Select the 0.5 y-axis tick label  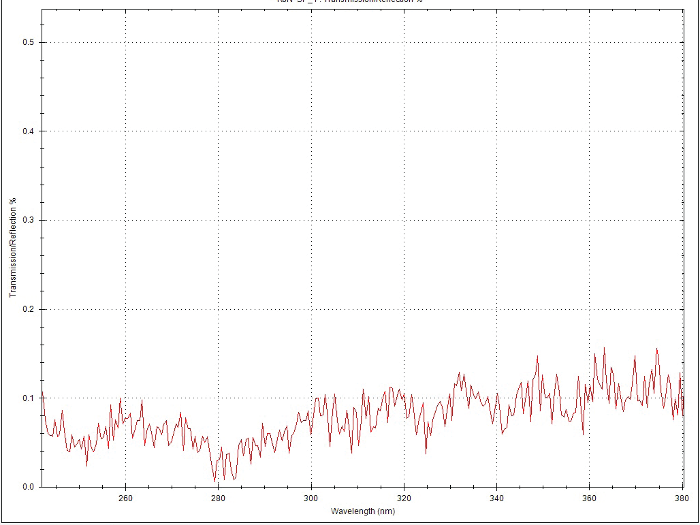29,42
